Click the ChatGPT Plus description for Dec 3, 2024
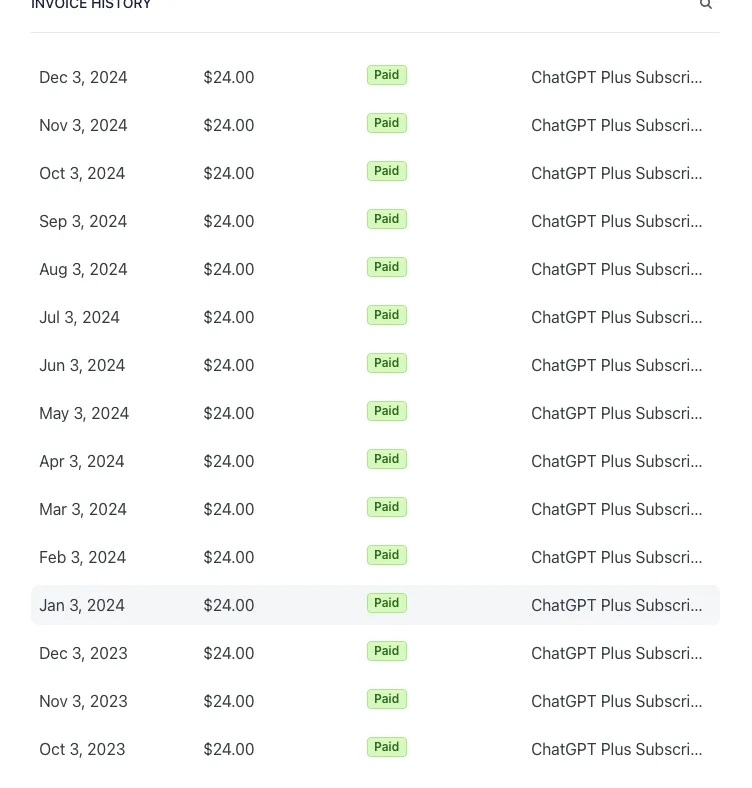The height and width of the screenshot is (788, 752). [616, 77]
